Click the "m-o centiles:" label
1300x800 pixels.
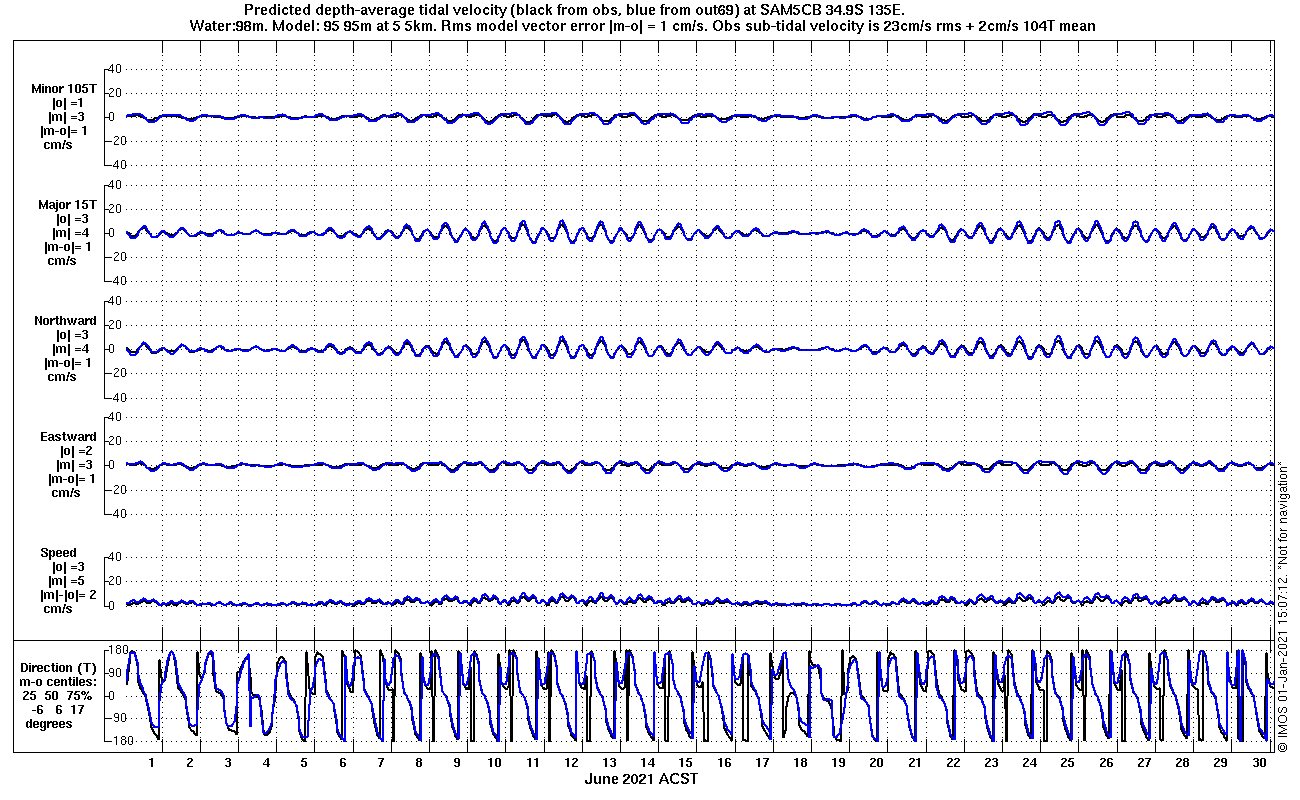60,682
